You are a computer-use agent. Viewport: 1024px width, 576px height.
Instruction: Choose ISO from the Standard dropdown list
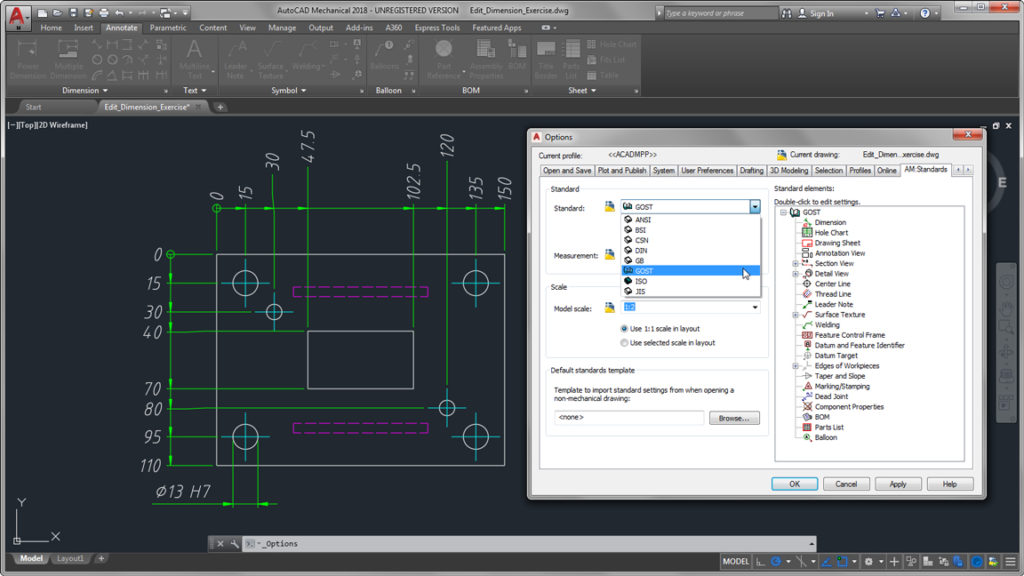[641, 281]
